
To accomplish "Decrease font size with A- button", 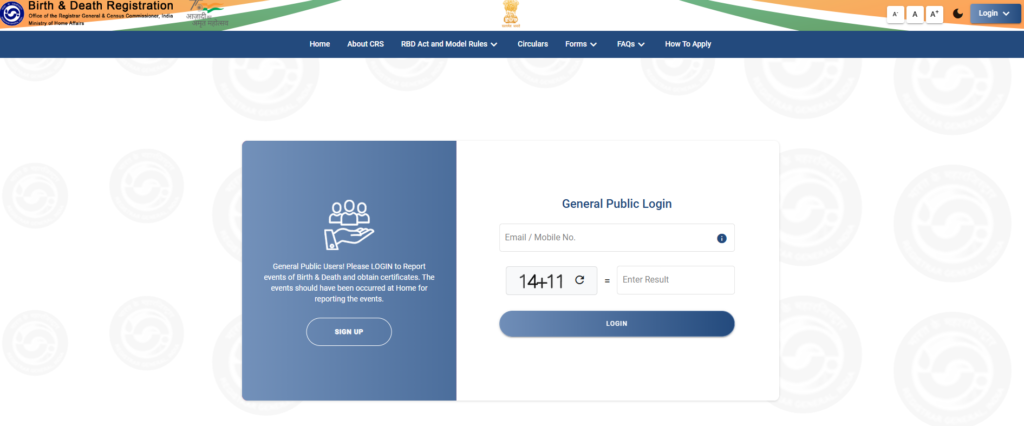I will pos(895,14).
